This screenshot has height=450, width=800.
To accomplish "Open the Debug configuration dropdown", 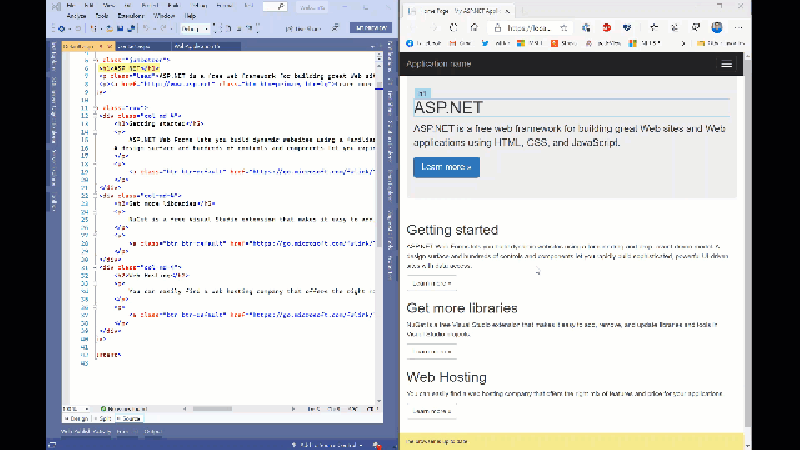I will (x=194, y=29).
